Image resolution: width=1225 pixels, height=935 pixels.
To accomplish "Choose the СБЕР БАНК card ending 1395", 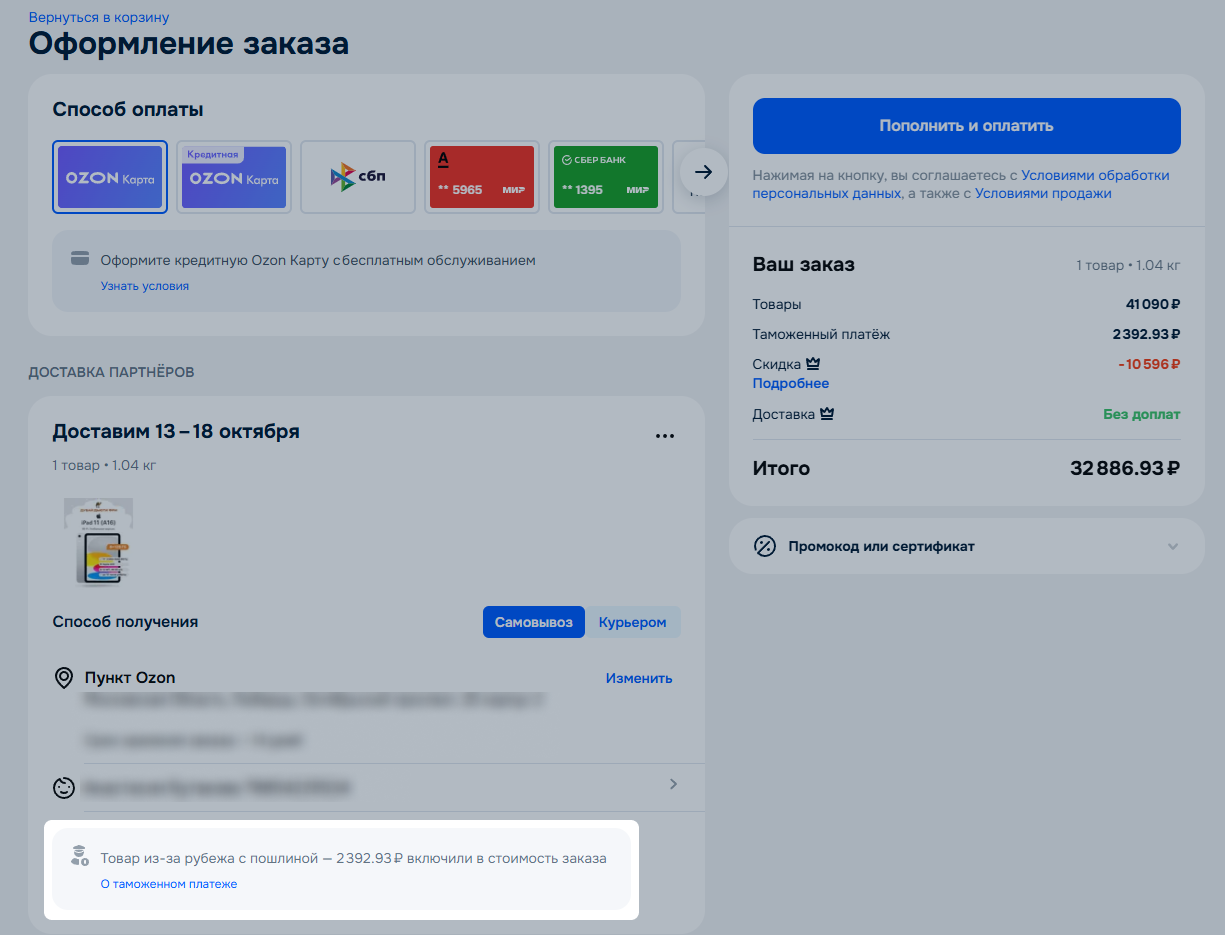I will click(x=605, y=177).
